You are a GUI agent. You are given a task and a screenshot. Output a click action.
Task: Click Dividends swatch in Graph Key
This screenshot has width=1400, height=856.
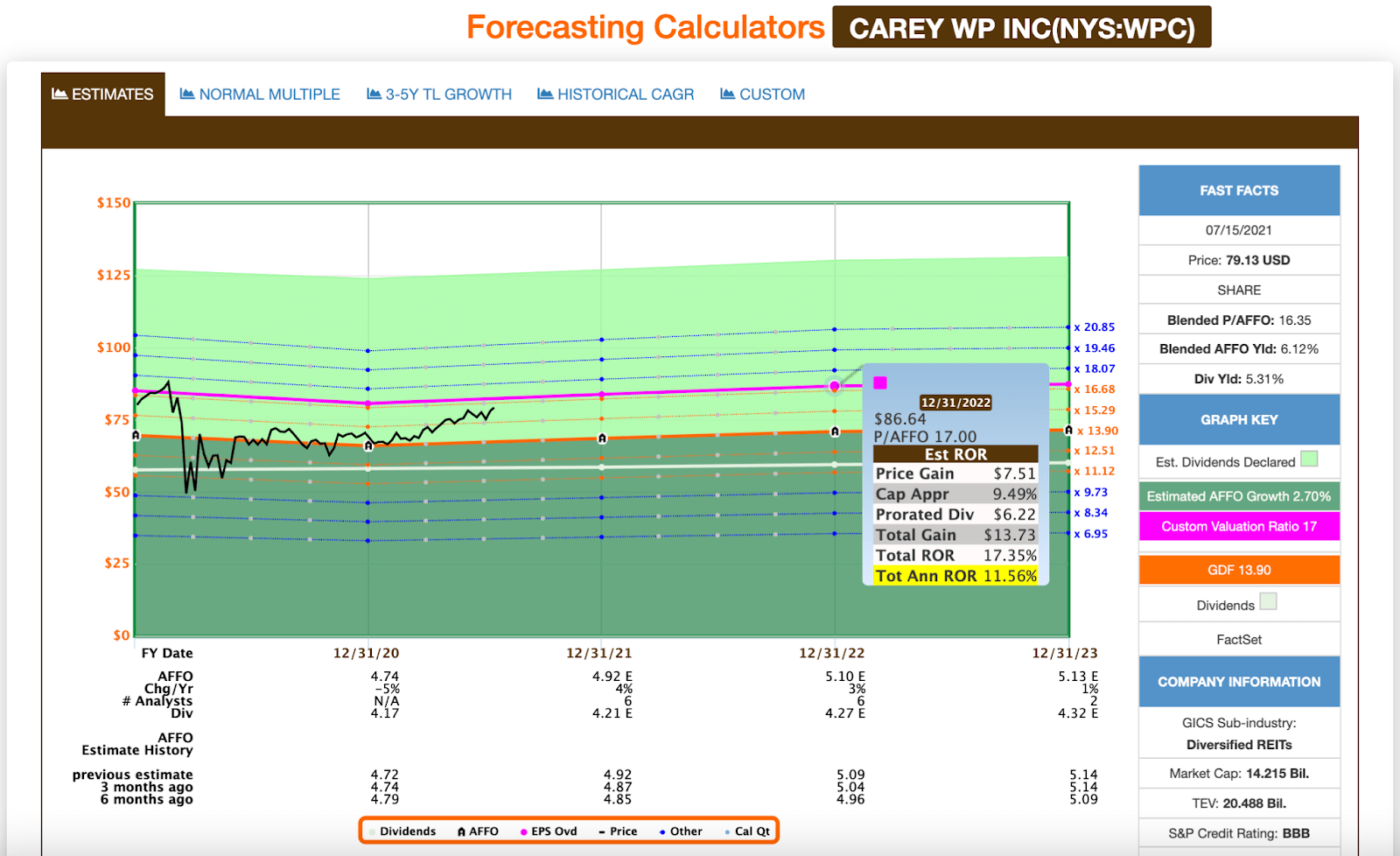tap(1268, 601)
